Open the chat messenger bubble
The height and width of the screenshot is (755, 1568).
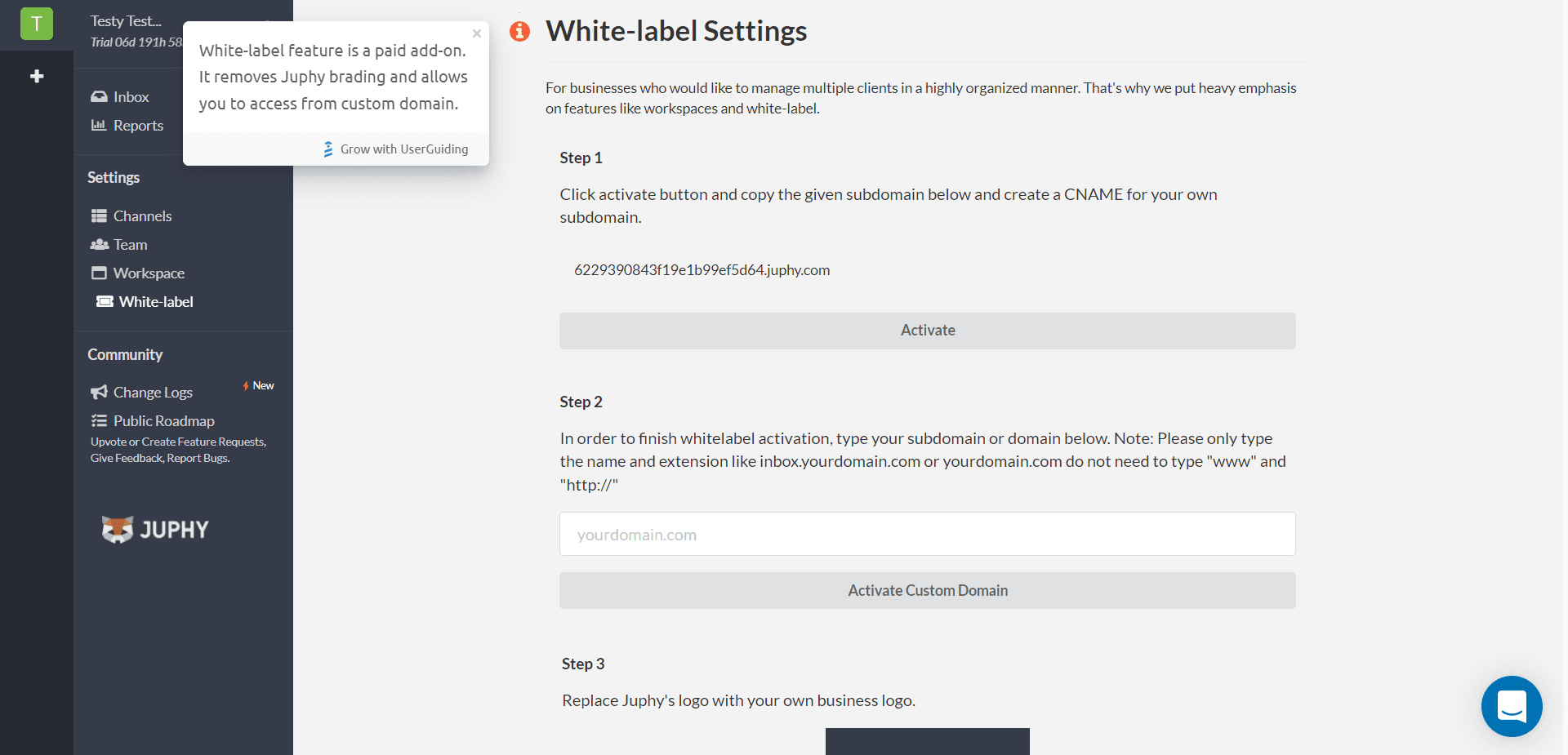coord(1512,706)
